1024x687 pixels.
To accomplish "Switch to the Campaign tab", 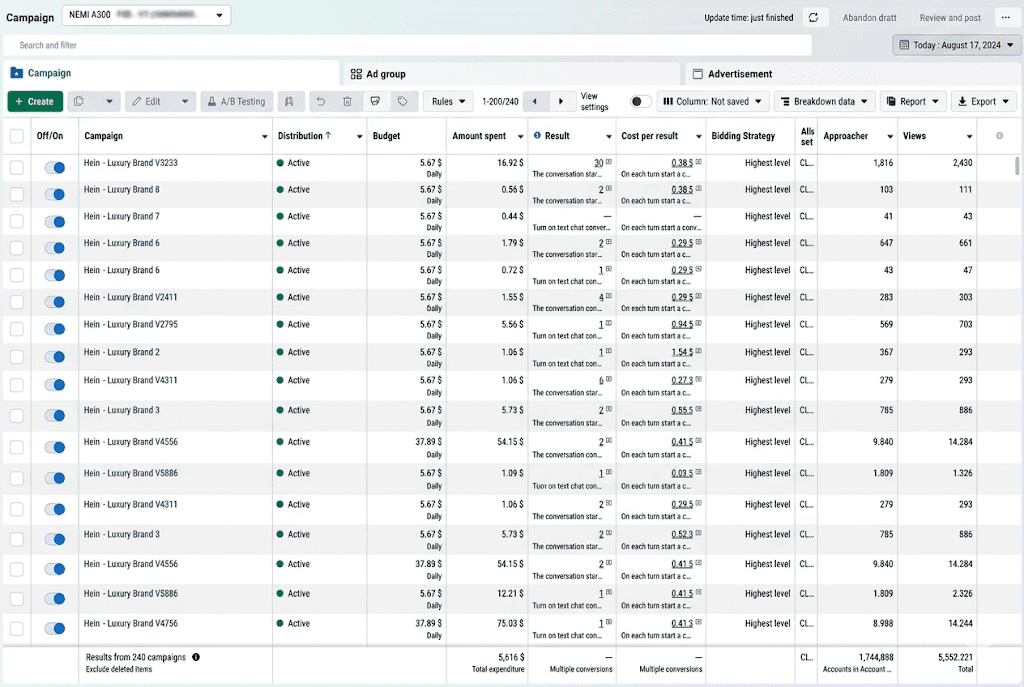I will click(171, 73).
